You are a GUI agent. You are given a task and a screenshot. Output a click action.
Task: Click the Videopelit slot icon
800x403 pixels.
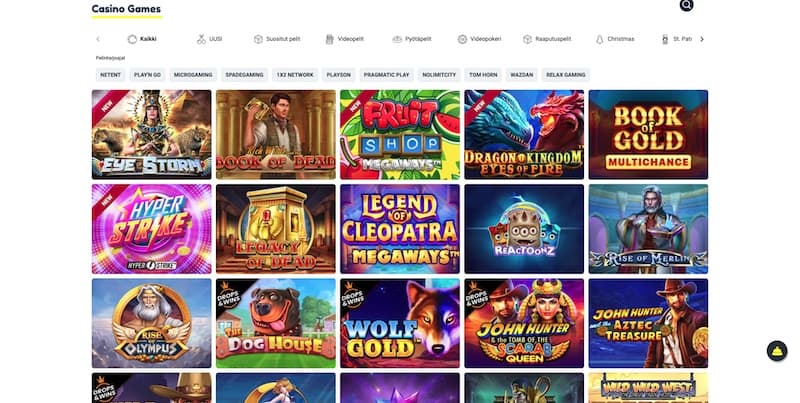click(330, 39)
